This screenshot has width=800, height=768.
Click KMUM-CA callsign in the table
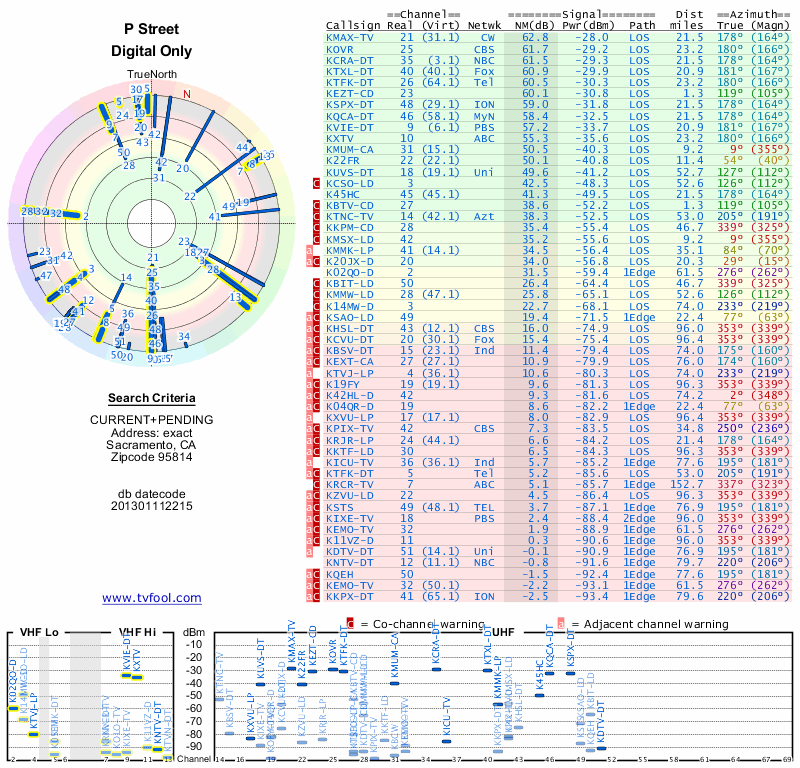349,150
